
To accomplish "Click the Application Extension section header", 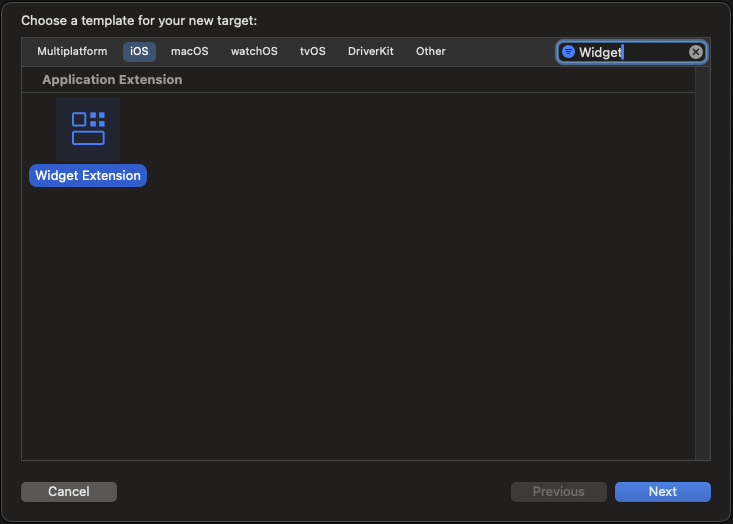I will pyautogui.click(x=112, y=80).
